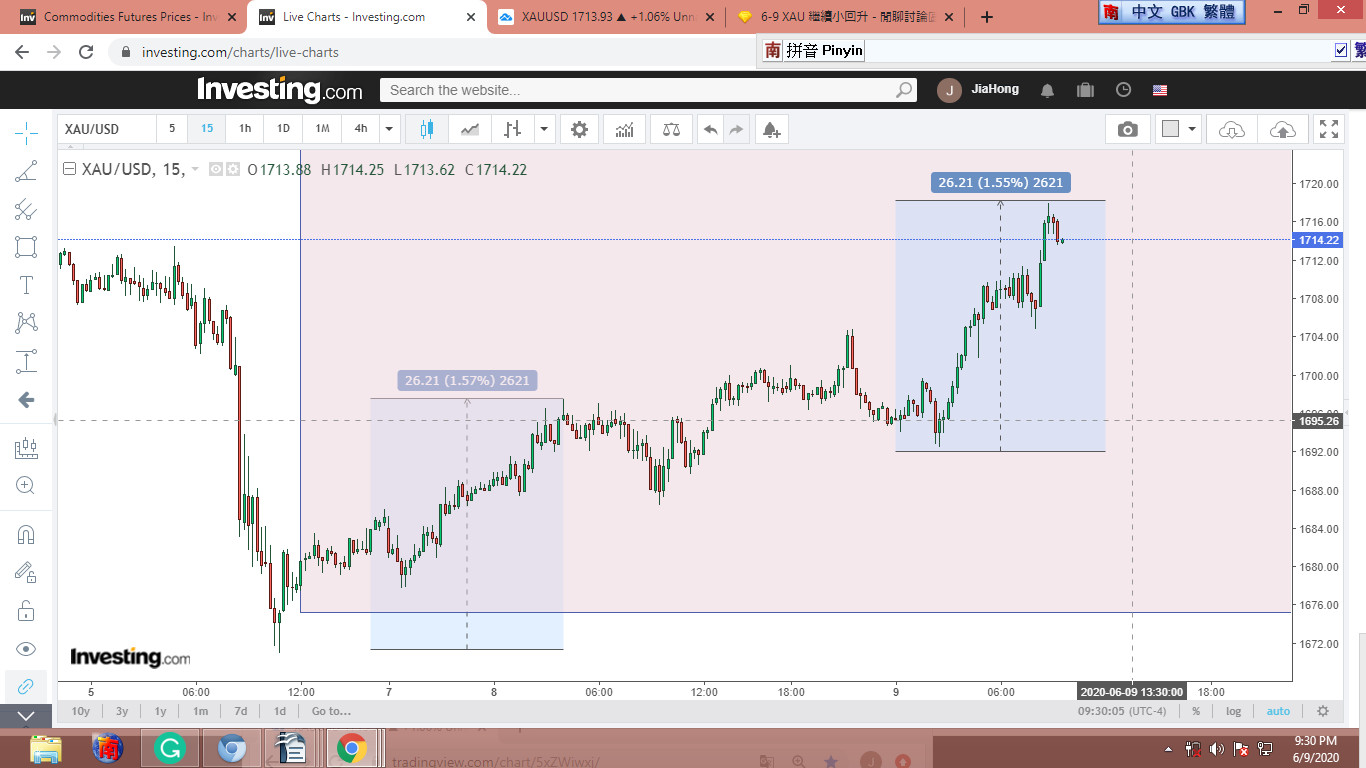Open chart properties gear in top toolbar
Image resolution: width=1366 pixels, height=768 pixels.
(579, 129)
